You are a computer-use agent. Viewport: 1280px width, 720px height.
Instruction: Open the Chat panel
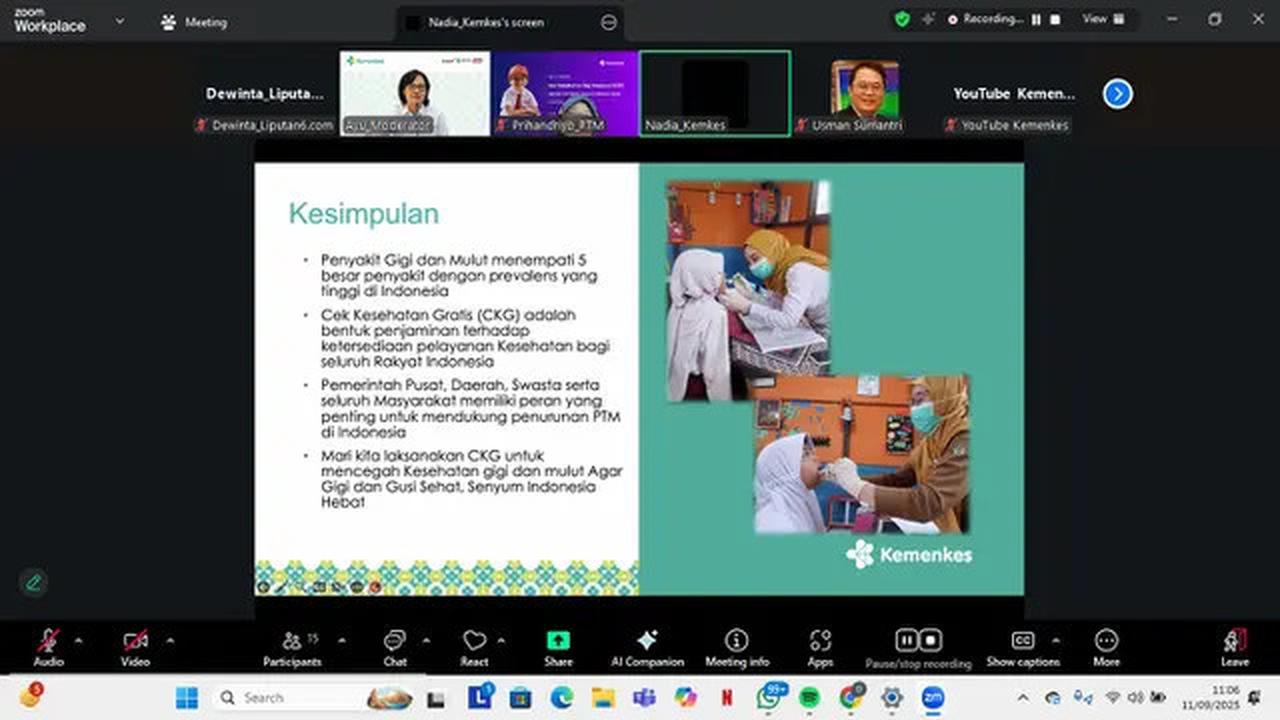coord(395,647)
